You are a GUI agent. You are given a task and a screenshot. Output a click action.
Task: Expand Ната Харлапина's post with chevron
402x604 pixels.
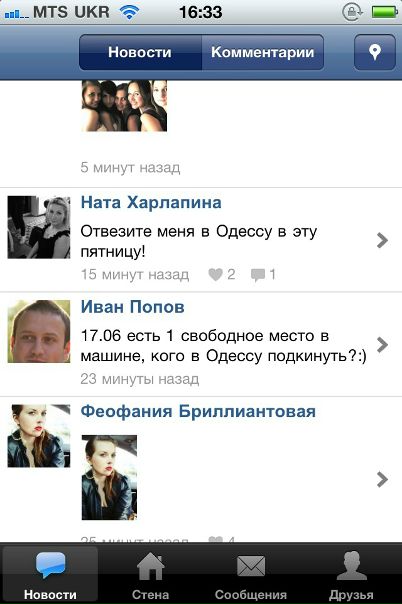(382, 240)
